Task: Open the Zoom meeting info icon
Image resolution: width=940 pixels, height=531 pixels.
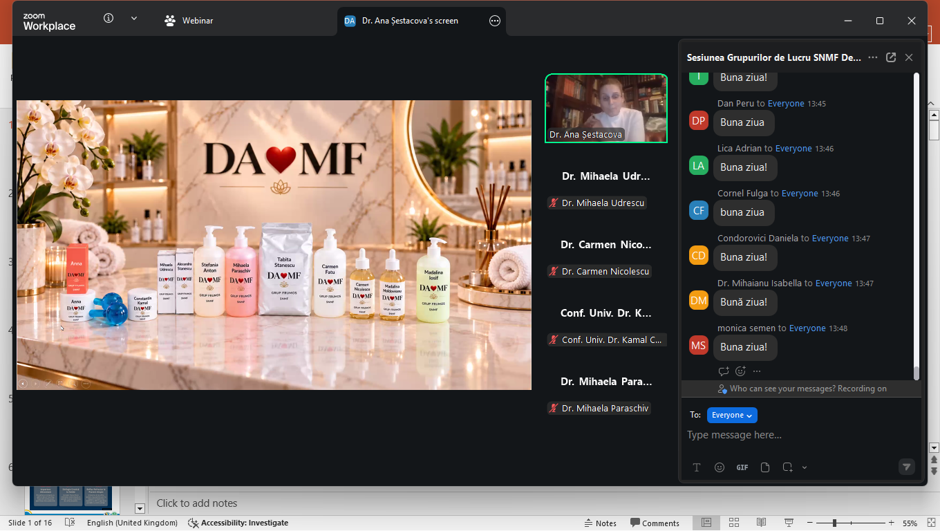Action: [x=109, y=19]
